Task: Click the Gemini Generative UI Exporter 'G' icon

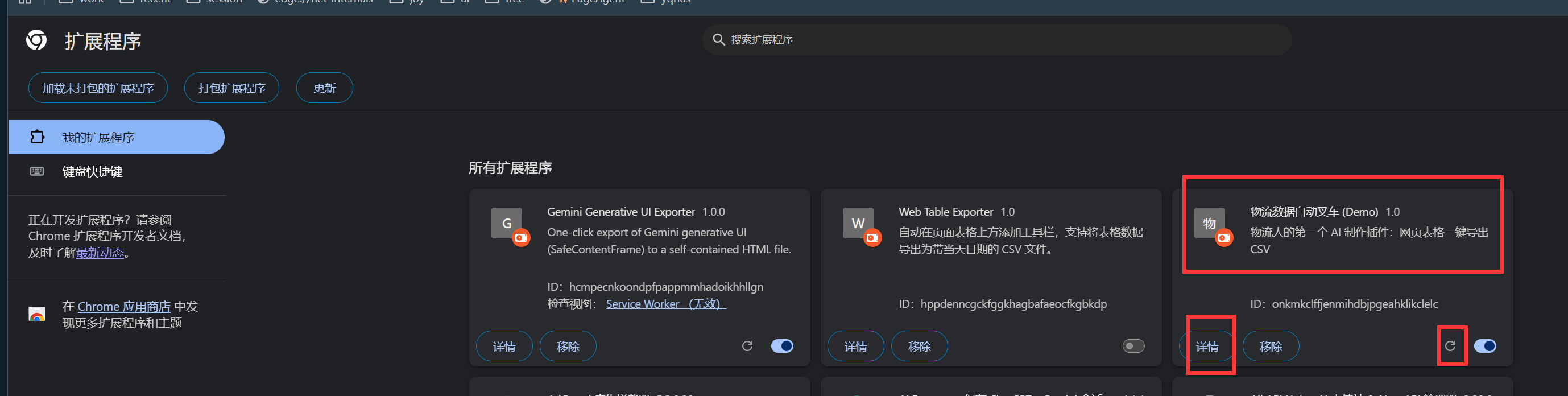Action: 506,223
